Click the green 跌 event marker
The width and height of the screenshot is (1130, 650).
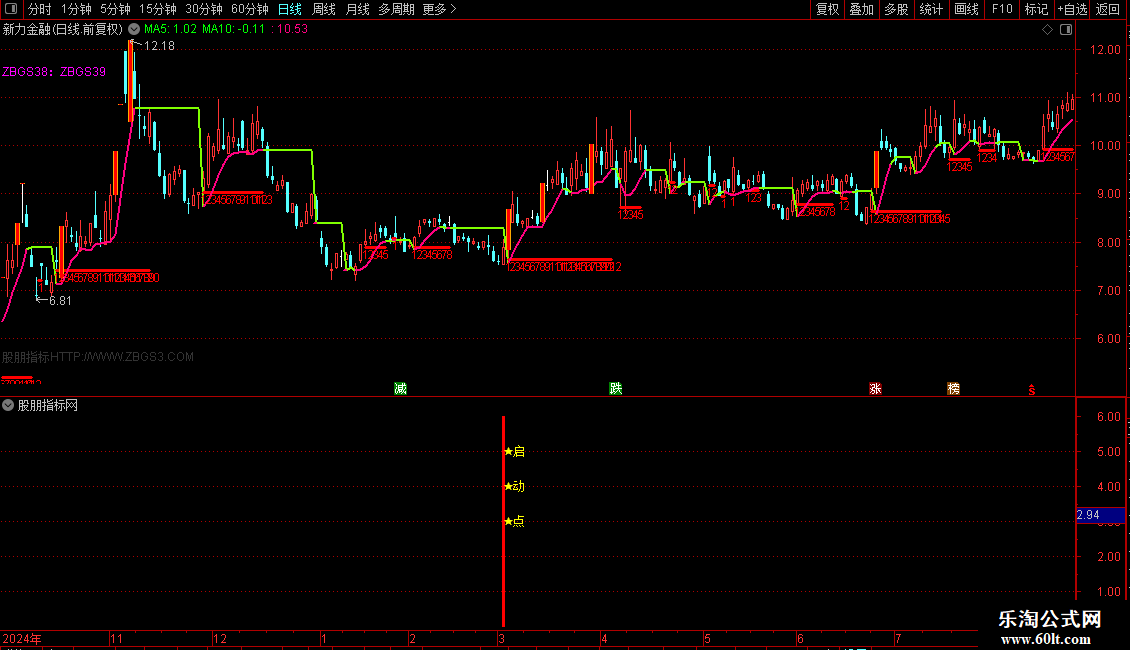click(615, 388)
